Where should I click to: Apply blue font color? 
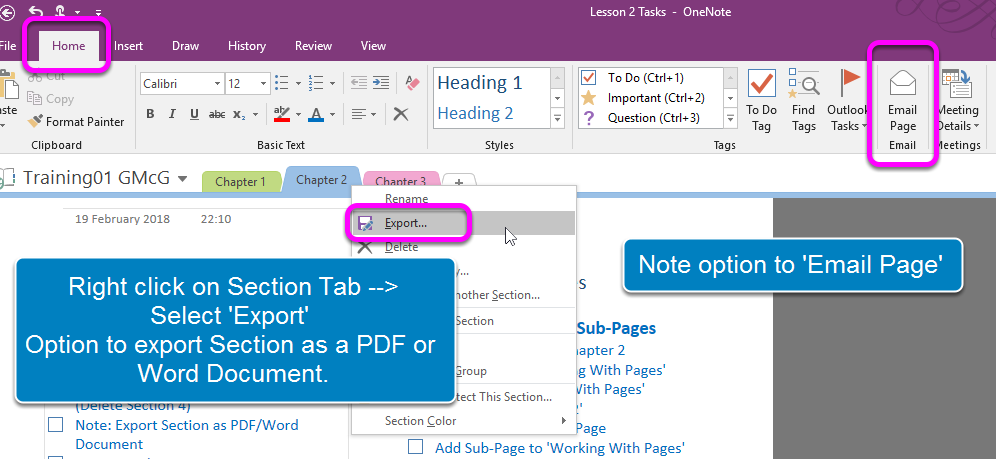(316, 114)
